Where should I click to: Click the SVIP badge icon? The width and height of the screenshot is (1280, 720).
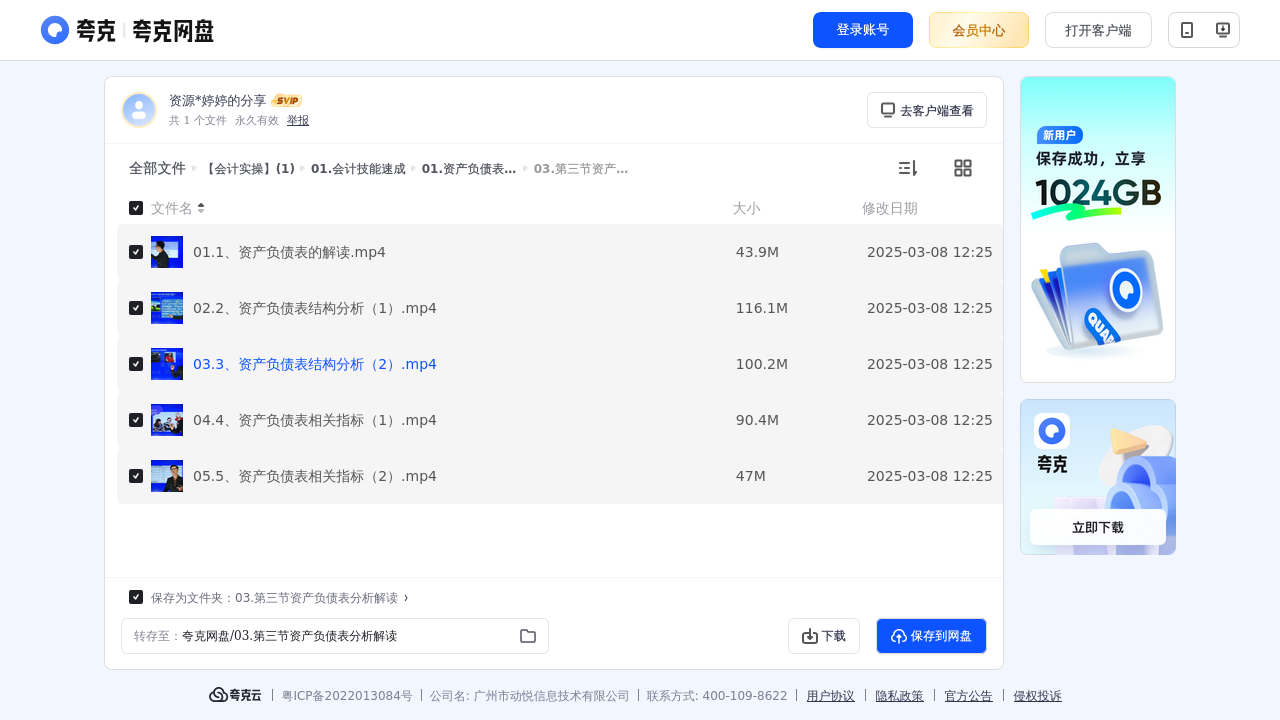287,100
